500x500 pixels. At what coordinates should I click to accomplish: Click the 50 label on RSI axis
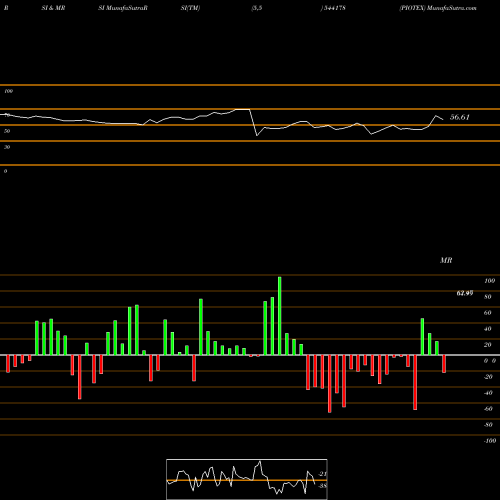7,131
